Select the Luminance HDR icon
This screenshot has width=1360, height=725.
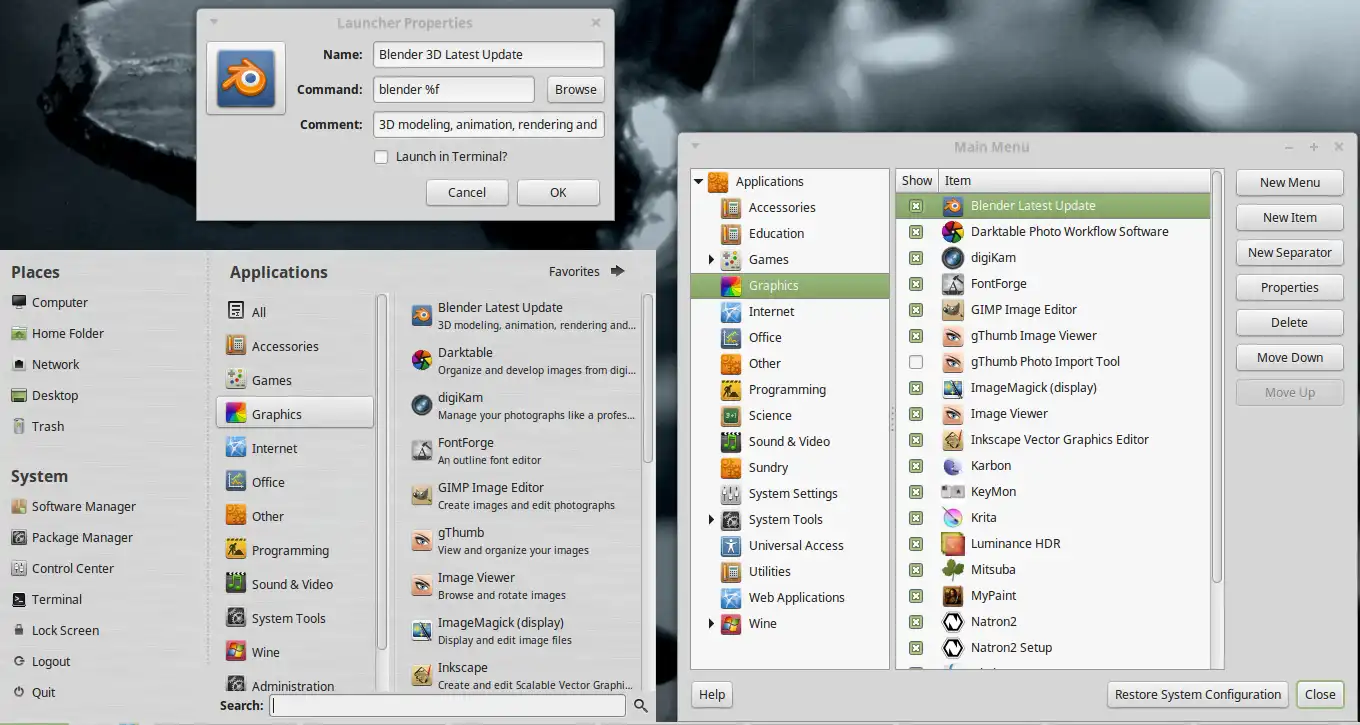tap(953, 544)
